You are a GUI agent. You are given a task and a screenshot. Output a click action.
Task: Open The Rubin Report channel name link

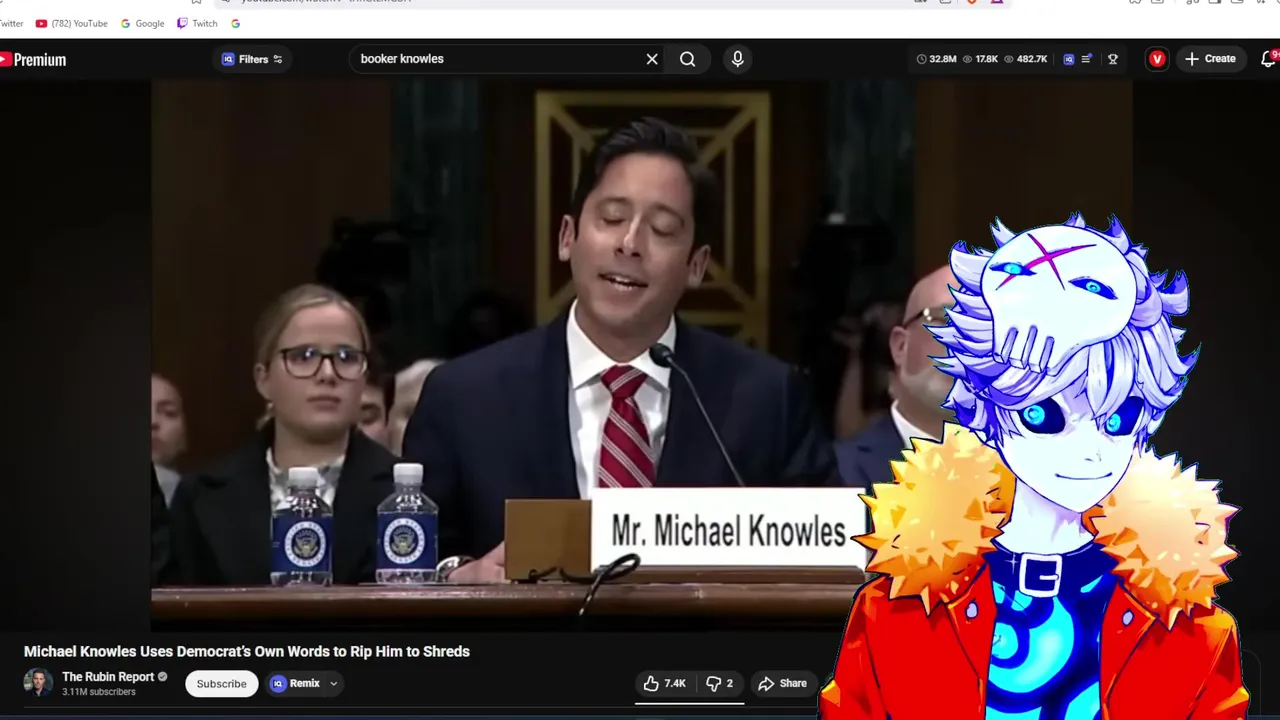pos(108,677)
